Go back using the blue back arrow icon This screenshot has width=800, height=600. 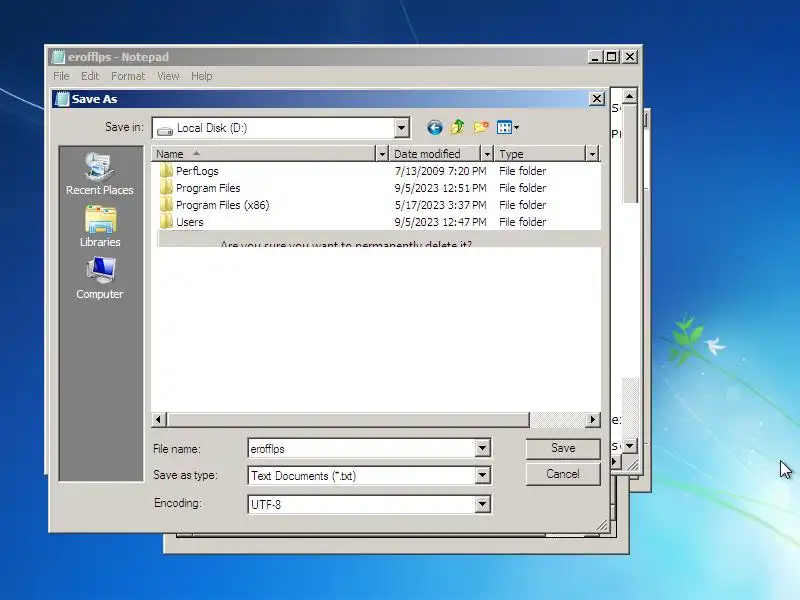tap(435, 128)
